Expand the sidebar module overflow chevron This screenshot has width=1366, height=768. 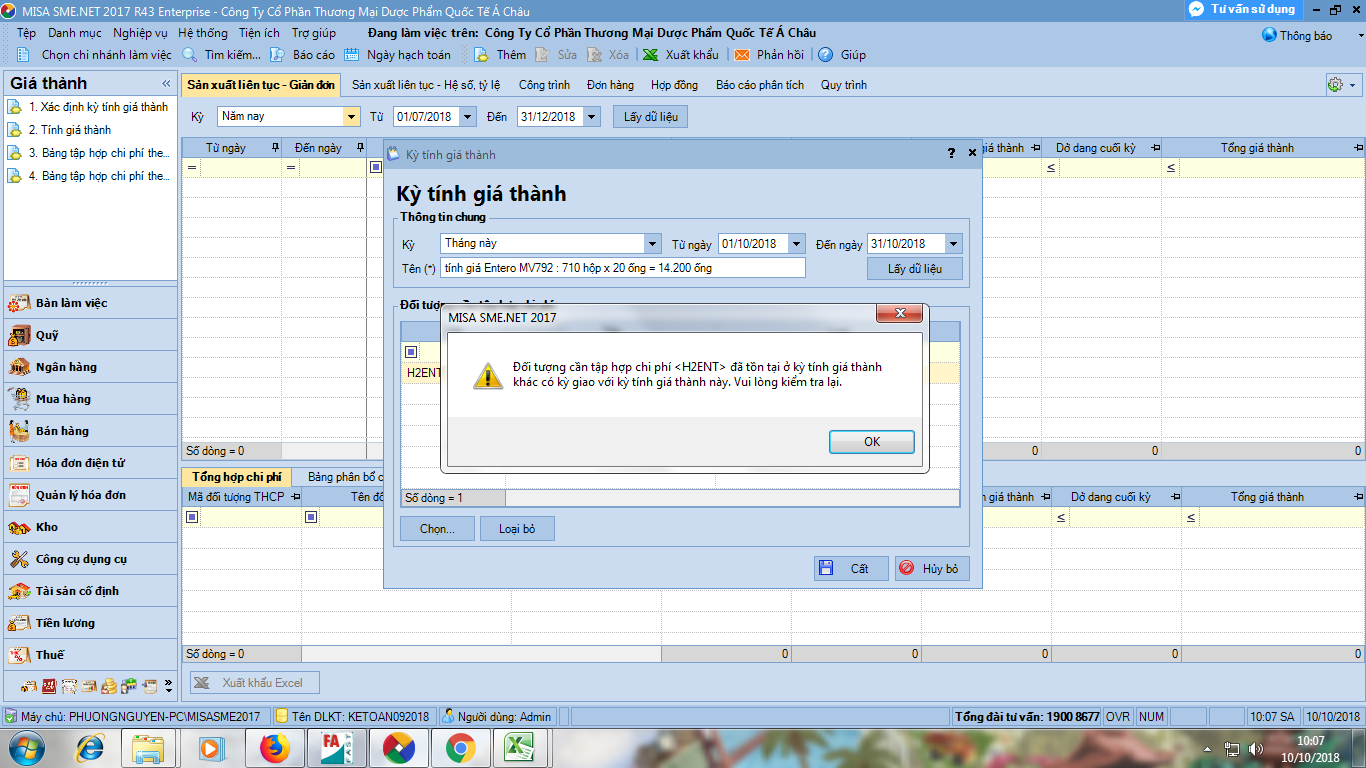click(167, 686)
